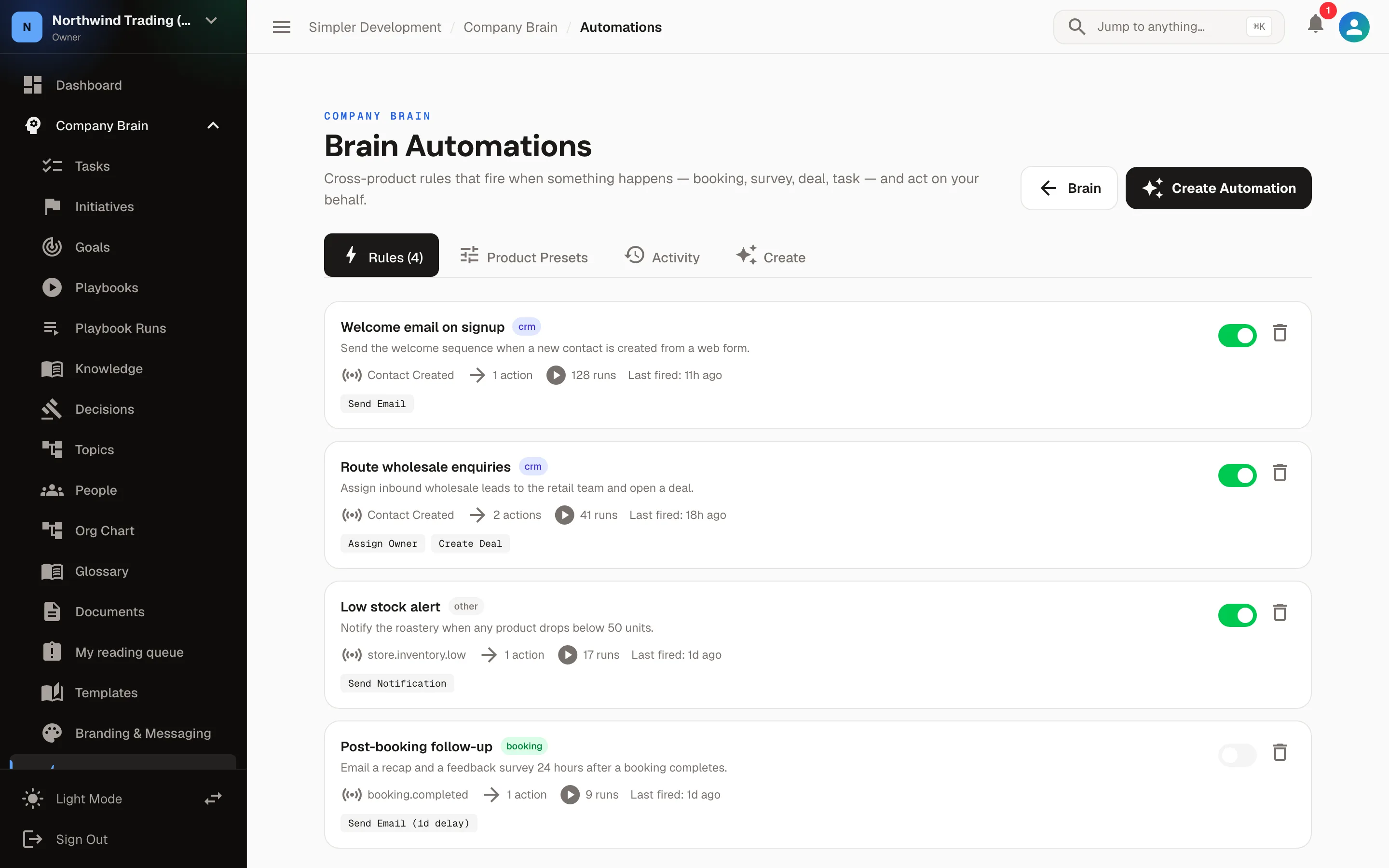Click the swap arrows icon beside Light Mode

[x=213, y=799]
